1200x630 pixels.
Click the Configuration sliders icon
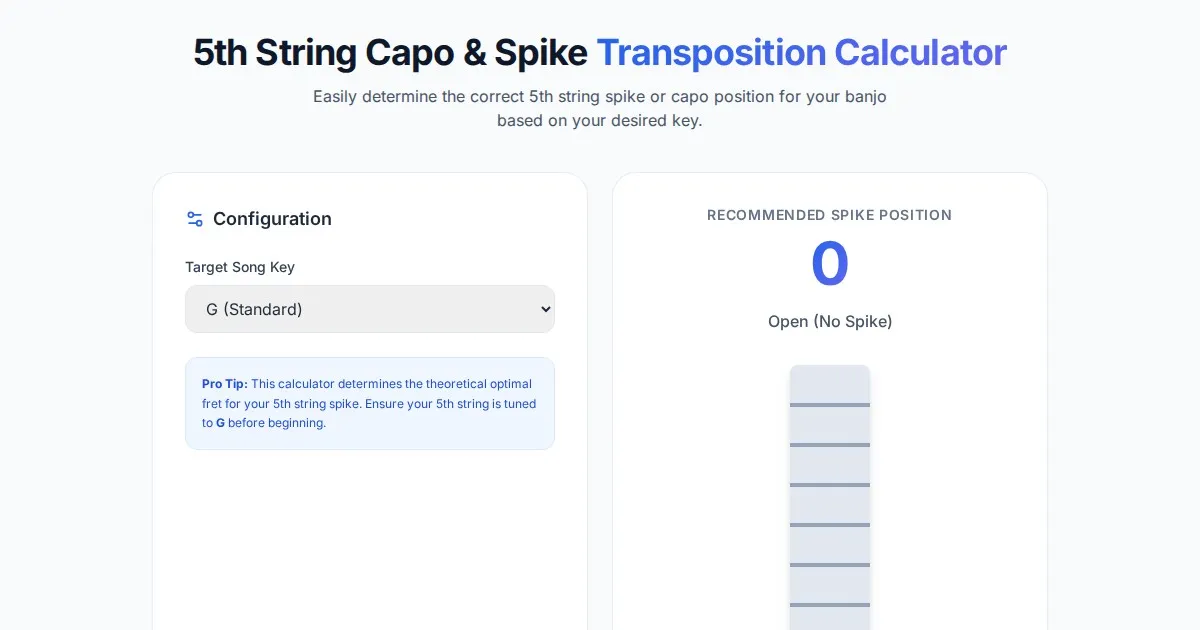(195, 219)
